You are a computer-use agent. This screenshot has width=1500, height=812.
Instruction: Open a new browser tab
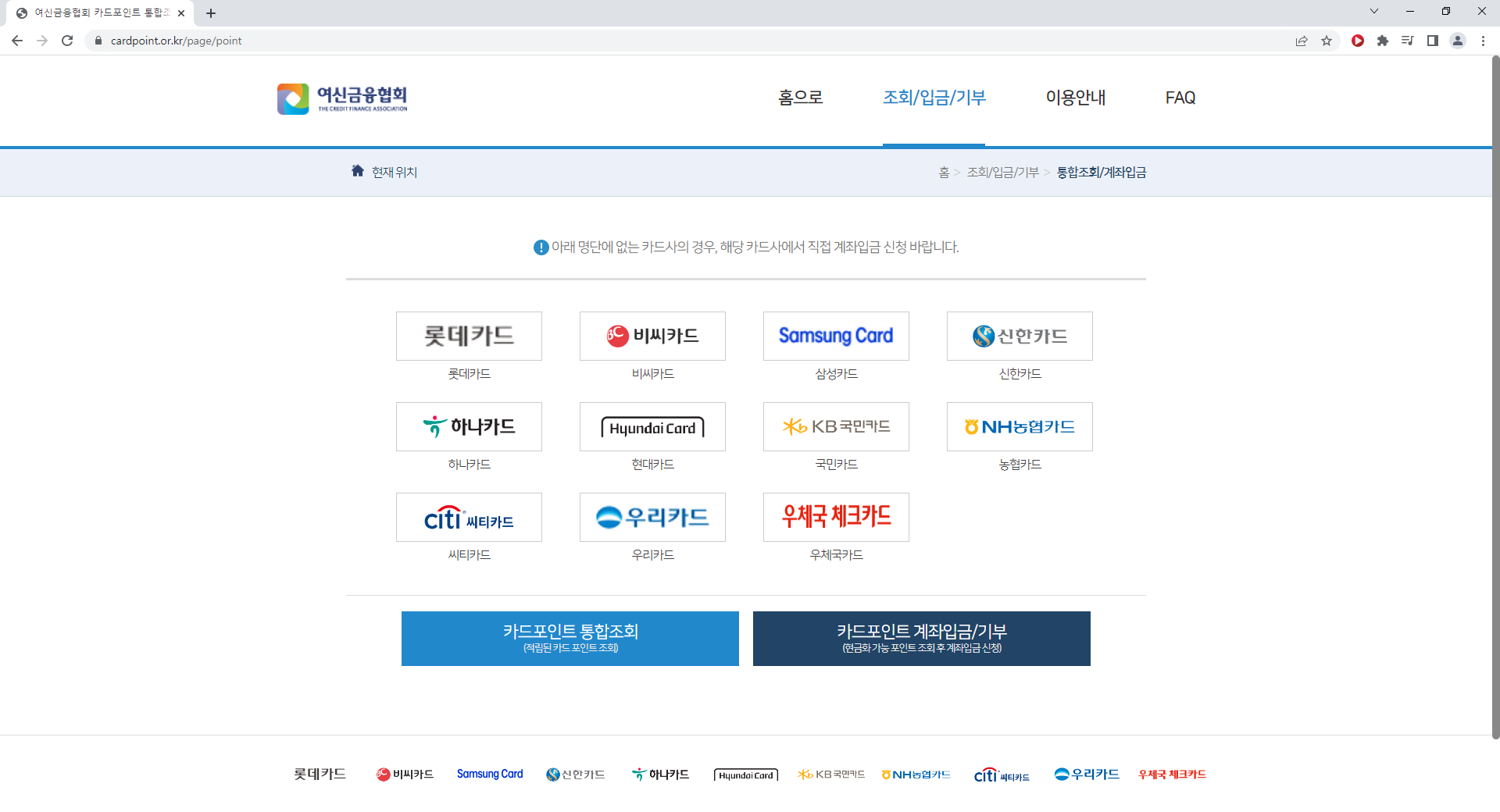pyautogui.click(x=211, y=13)
